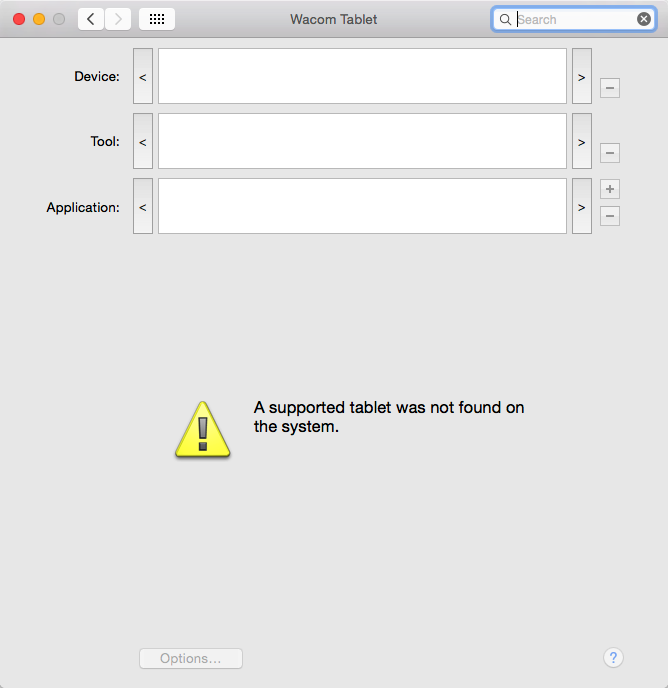Click the yellow warning triangle icon
Viewport: 668px width, 688px height.
pos(202,430)
